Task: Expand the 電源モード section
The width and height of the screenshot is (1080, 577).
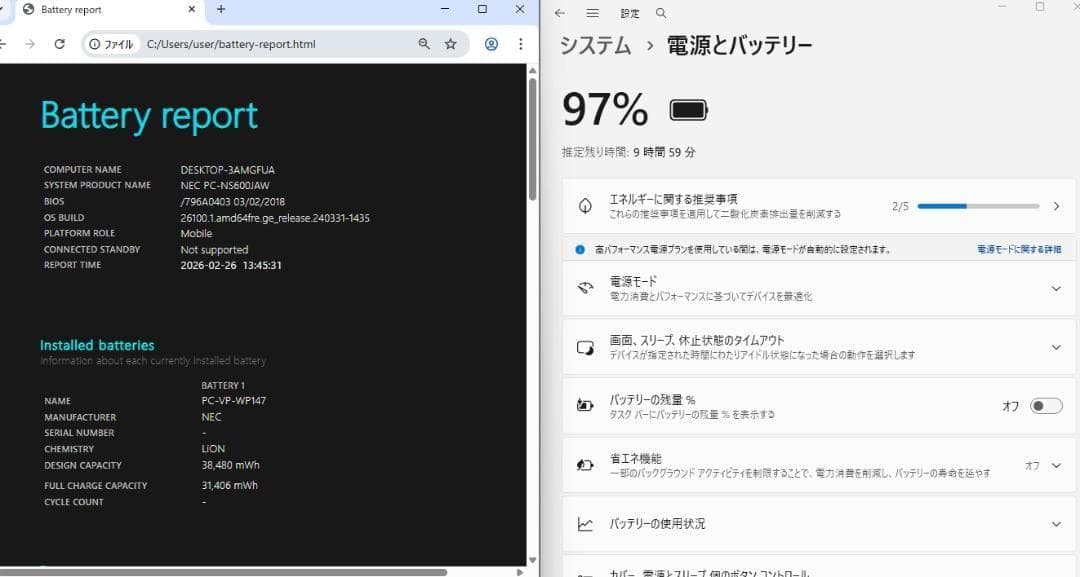Action: click(1055, 289)
